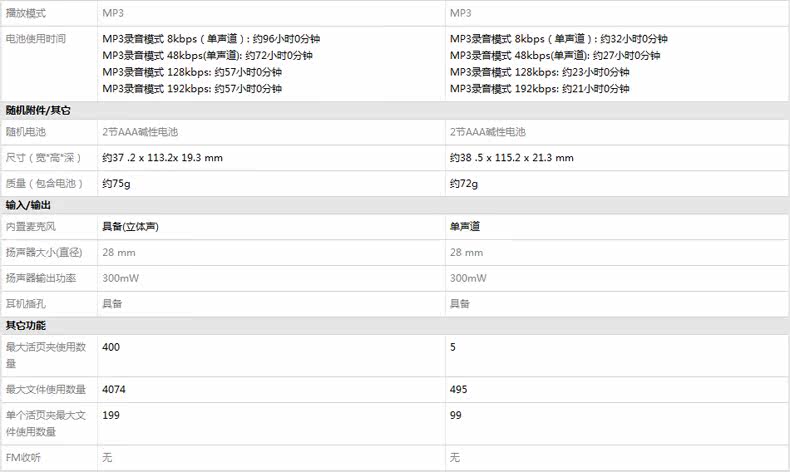Click the 随机电池 row label
Image resolution: width=790 pixels, height=472 pixels.
[26, 132]
